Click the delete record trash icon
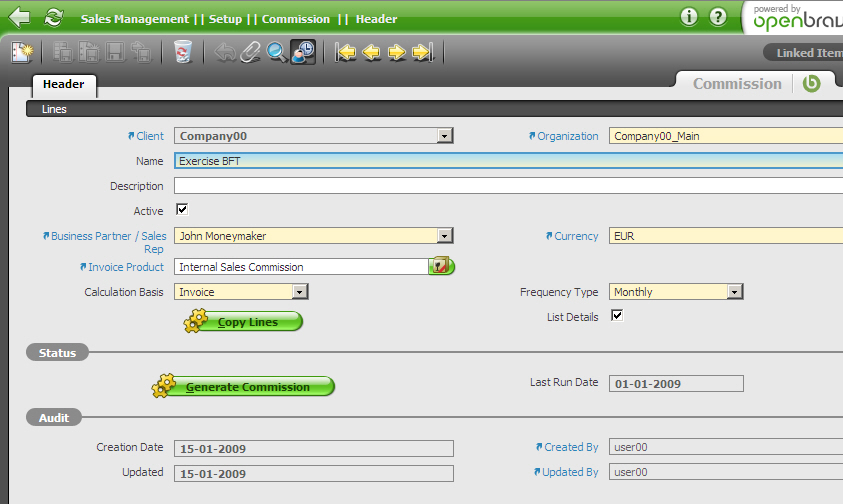Screen dimensions: 843x504 click(182, 52)
